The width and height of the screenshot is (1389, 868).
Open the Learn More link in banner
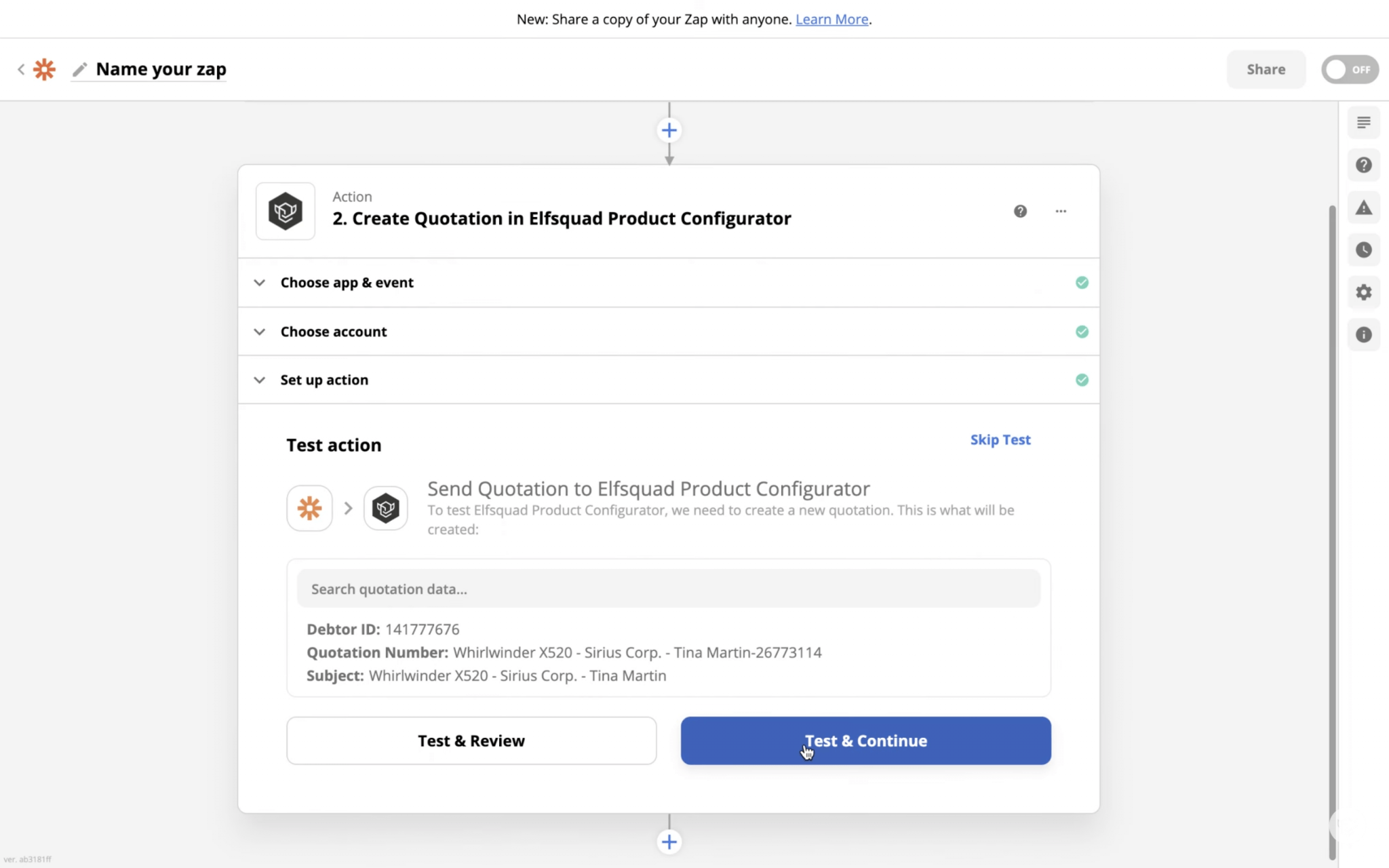[x=832, y=19]
